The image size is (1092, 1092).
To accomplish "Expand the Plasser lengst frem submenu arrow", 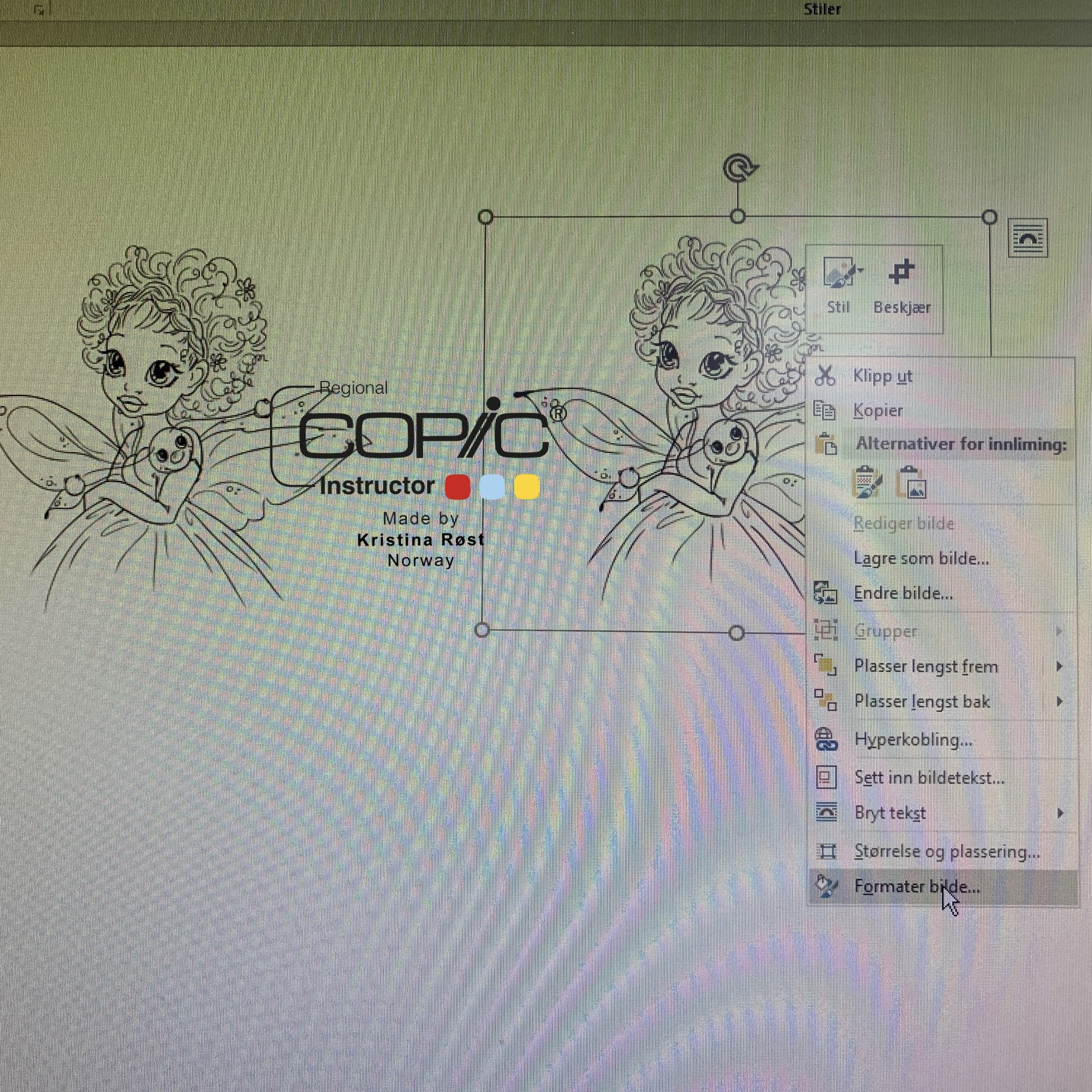I will 1060,667.
